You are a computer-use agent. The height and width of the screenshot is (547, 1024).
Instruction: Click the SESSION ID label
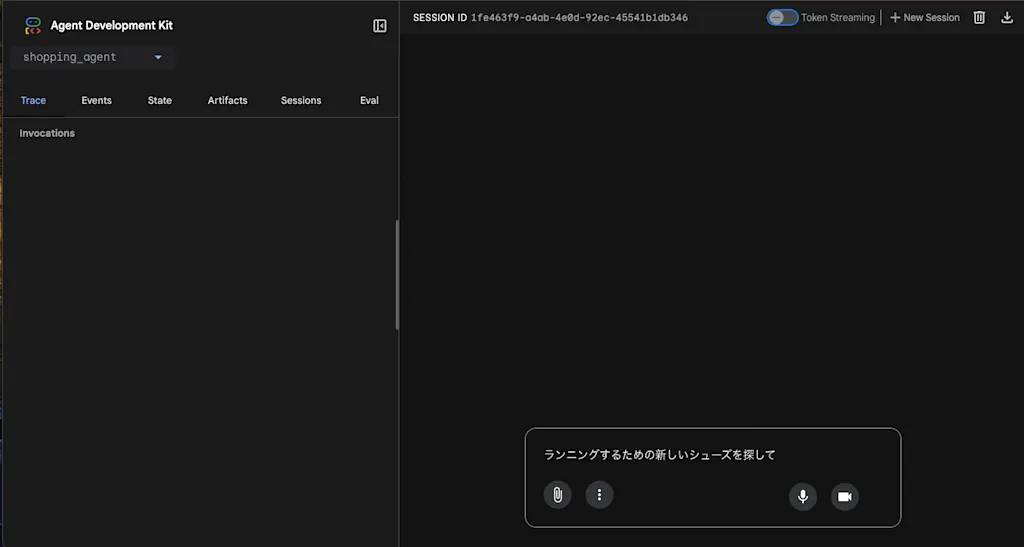(x=440, y=18)
